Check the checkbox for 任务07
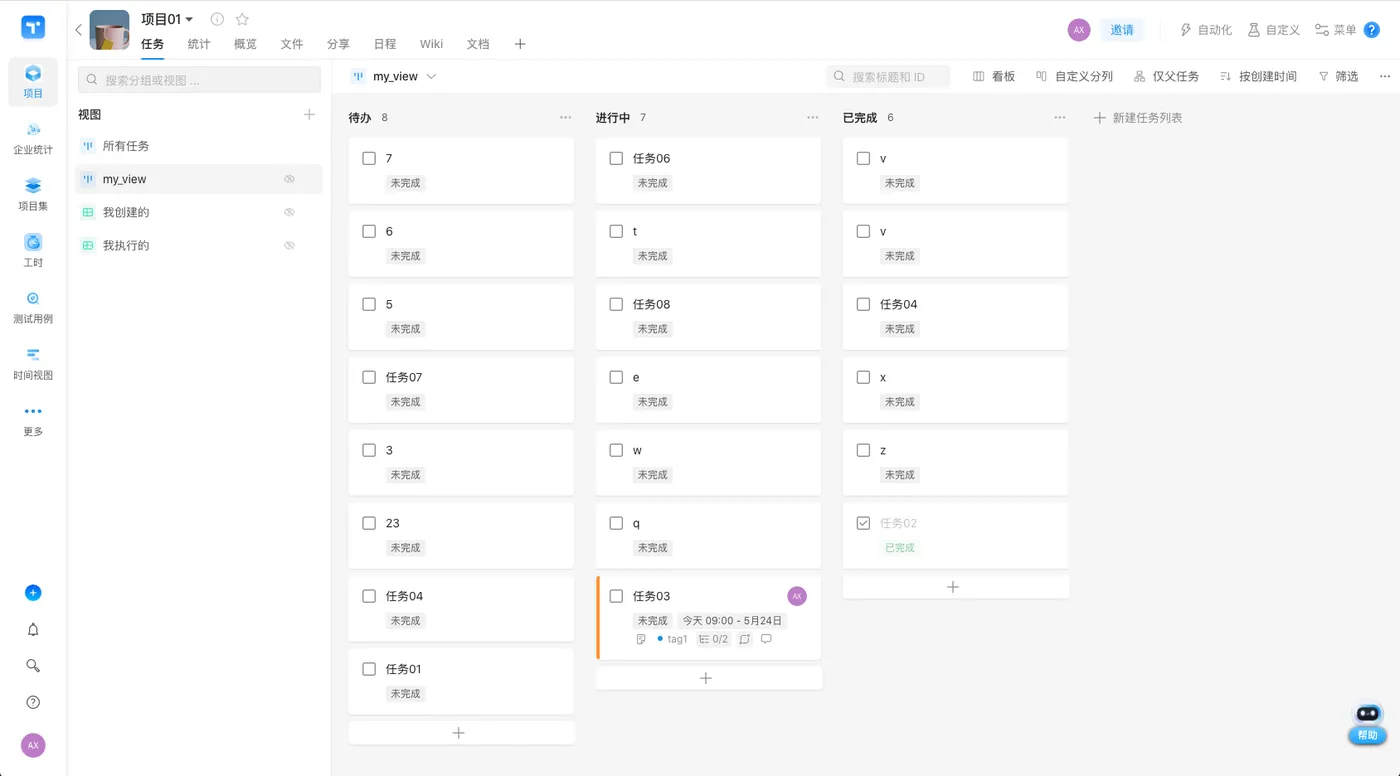1400x776 pixels. pos(369,377)
